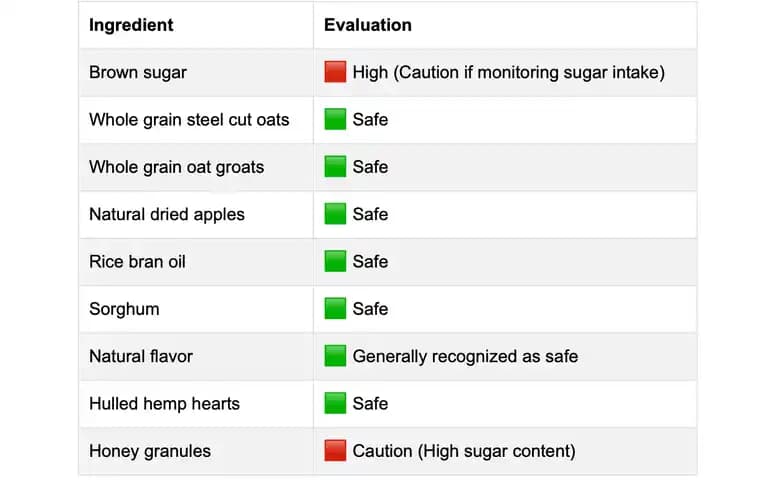Click Whole grain oat groats text

[176, 167]
